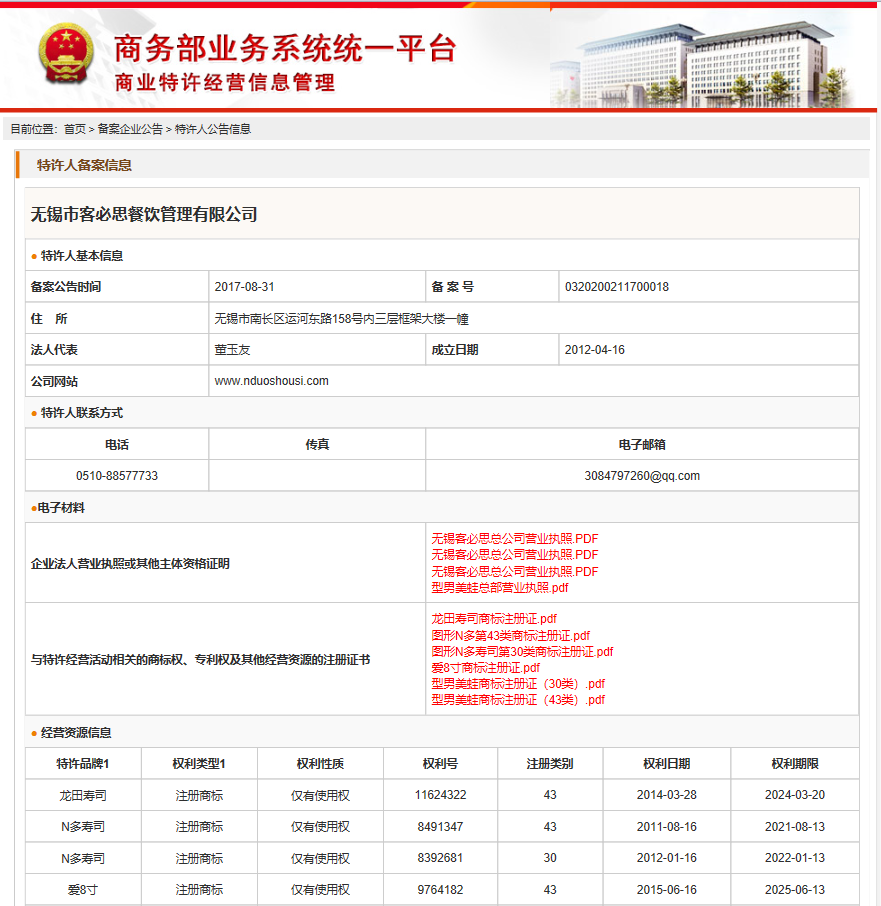Viewport: 881px width, 906px height.
Task: Open 型男美蛙商标注册证（43类）.pdf
Action: point(518,700)
